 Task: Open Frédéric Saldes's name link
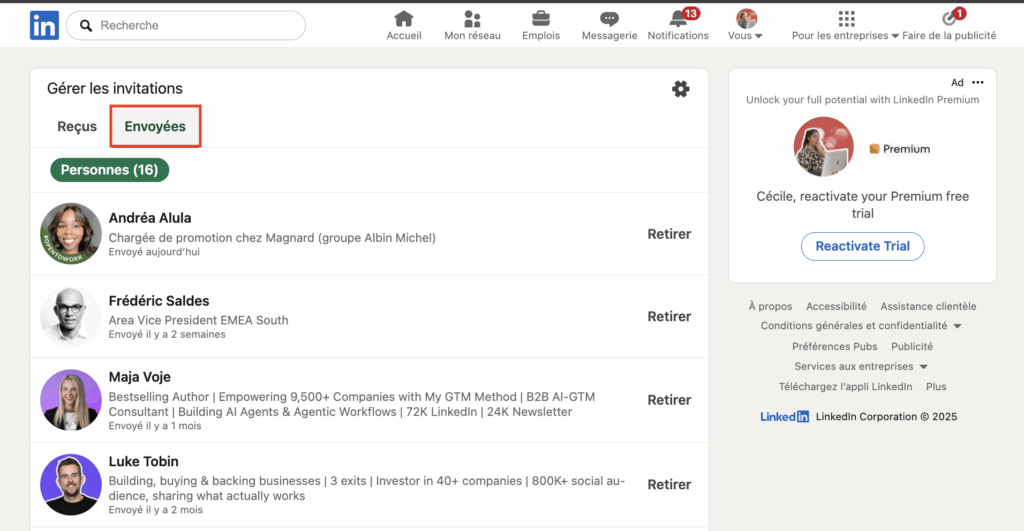[x=159, y=301]
